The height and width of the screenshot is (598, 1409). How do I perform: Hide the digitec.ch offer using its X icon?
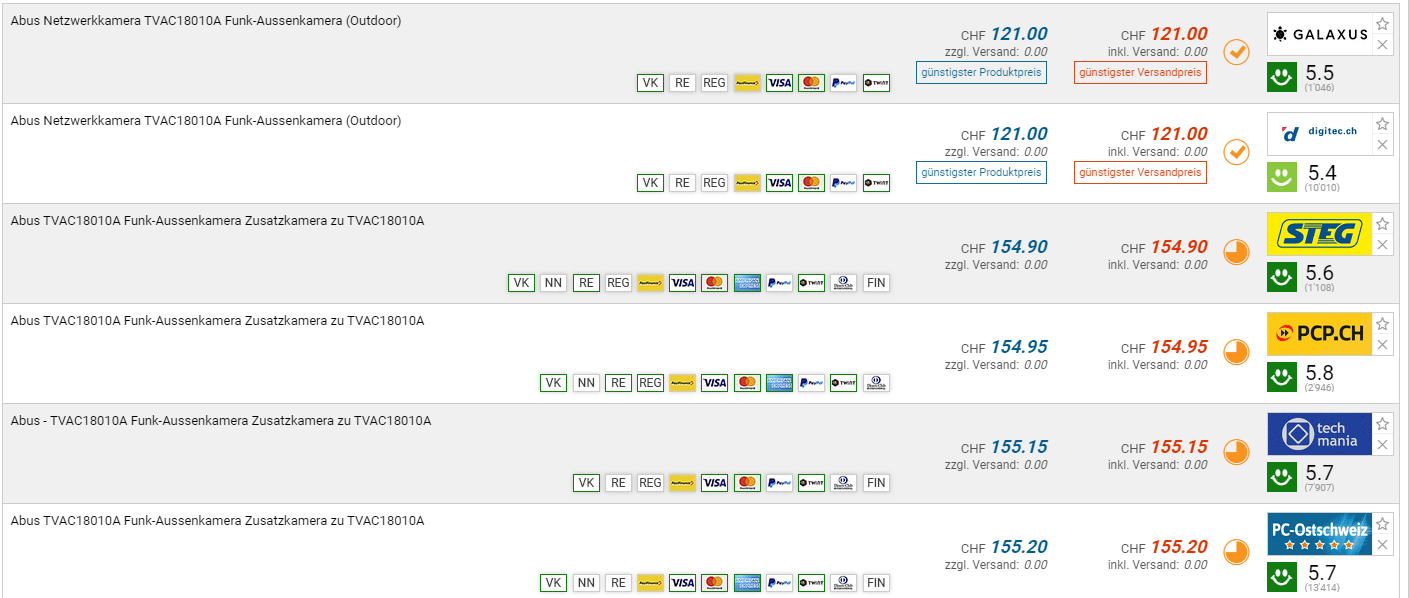[1382, 145]
